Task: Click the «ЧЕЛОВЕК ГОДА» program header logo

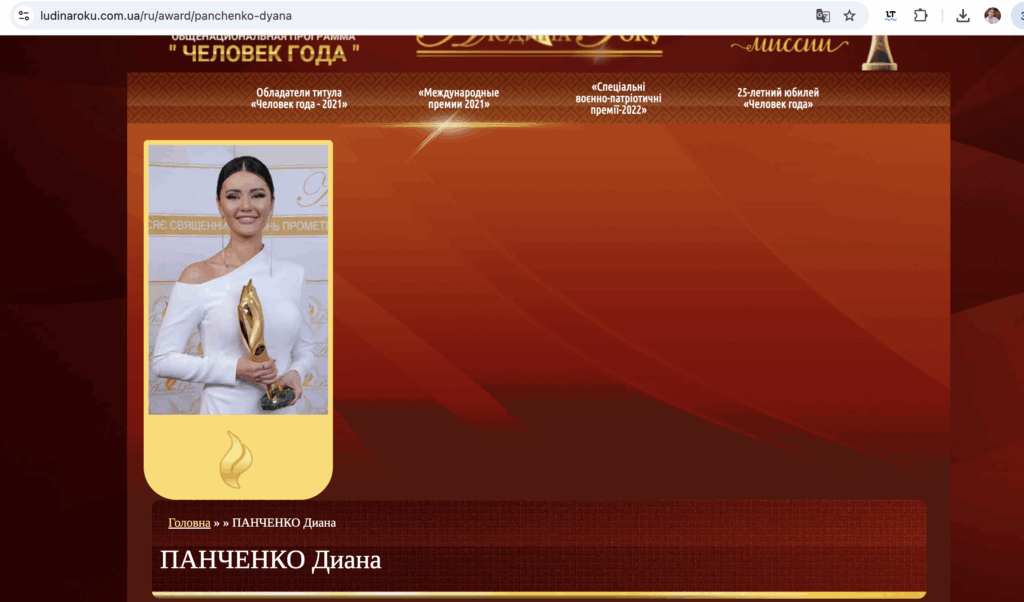Action: tap(264, 50)
